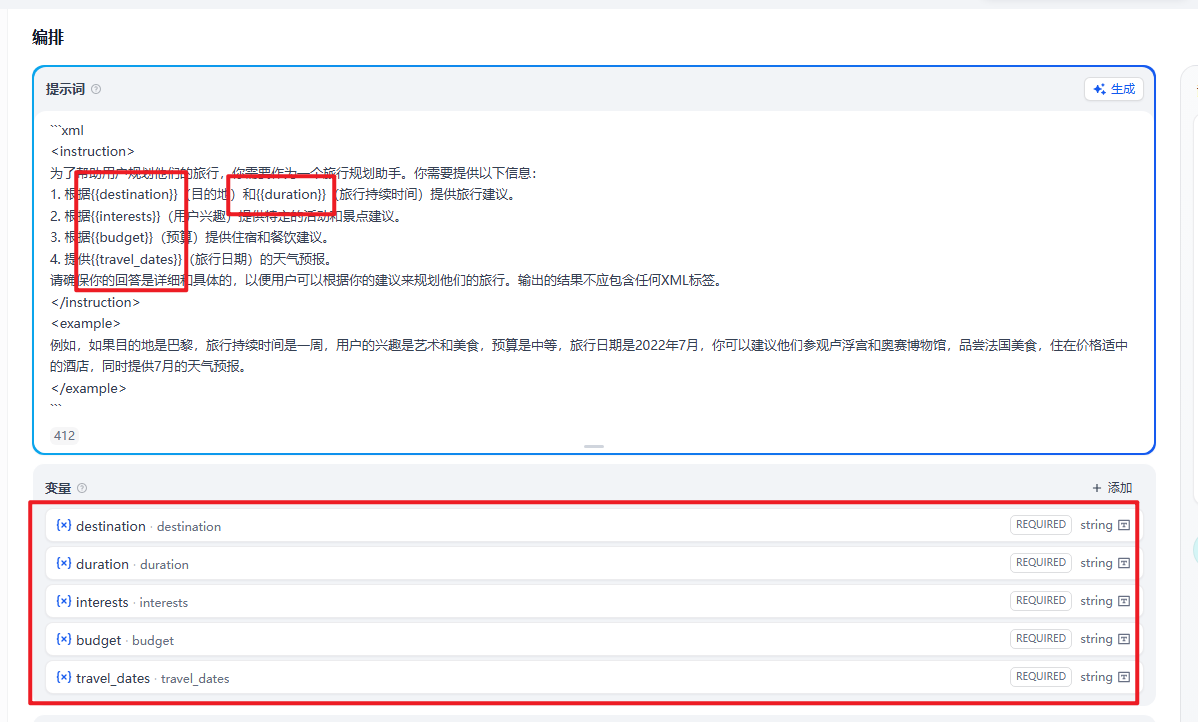
Task: Click the variable icon beside travel_dates
Action: coord(64,677)
